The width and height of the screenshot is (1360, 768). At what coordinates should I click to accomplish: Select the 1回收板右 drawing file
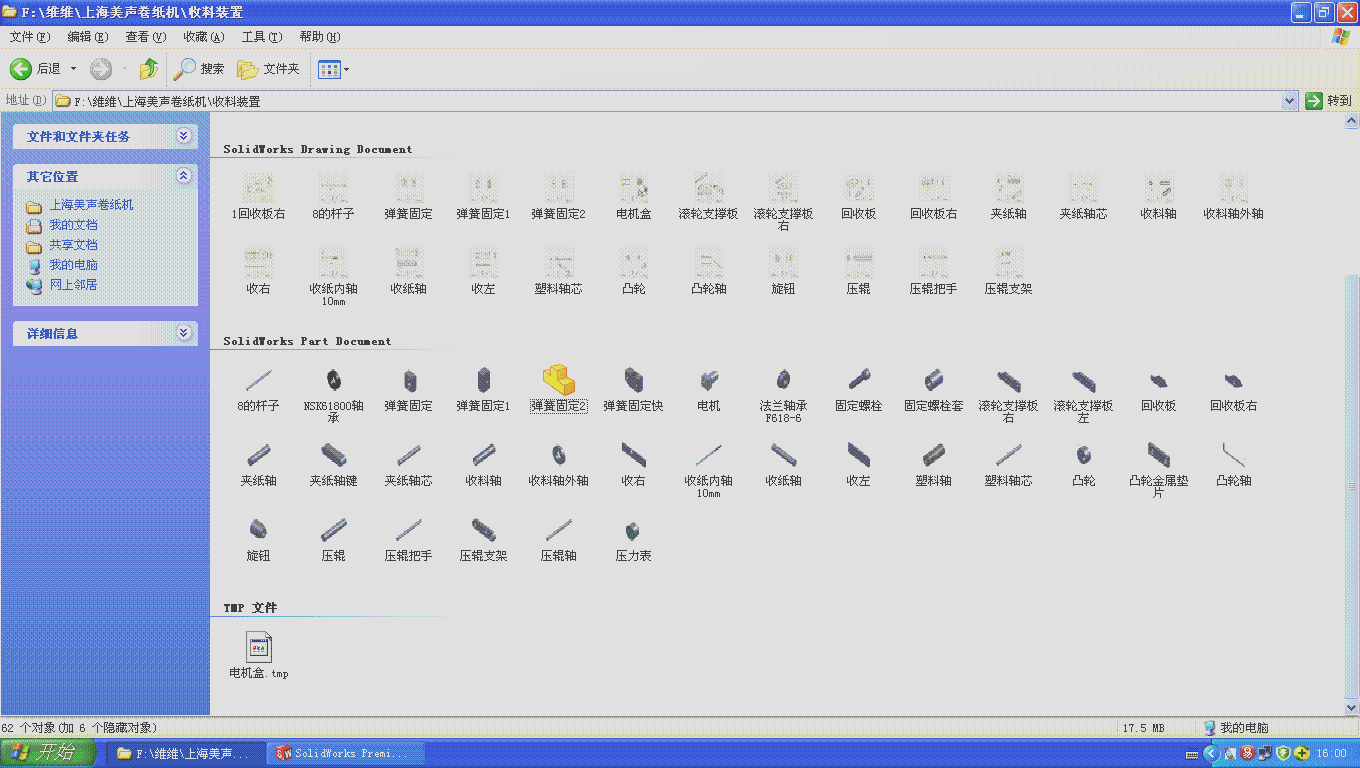click(x=258, y=197)
